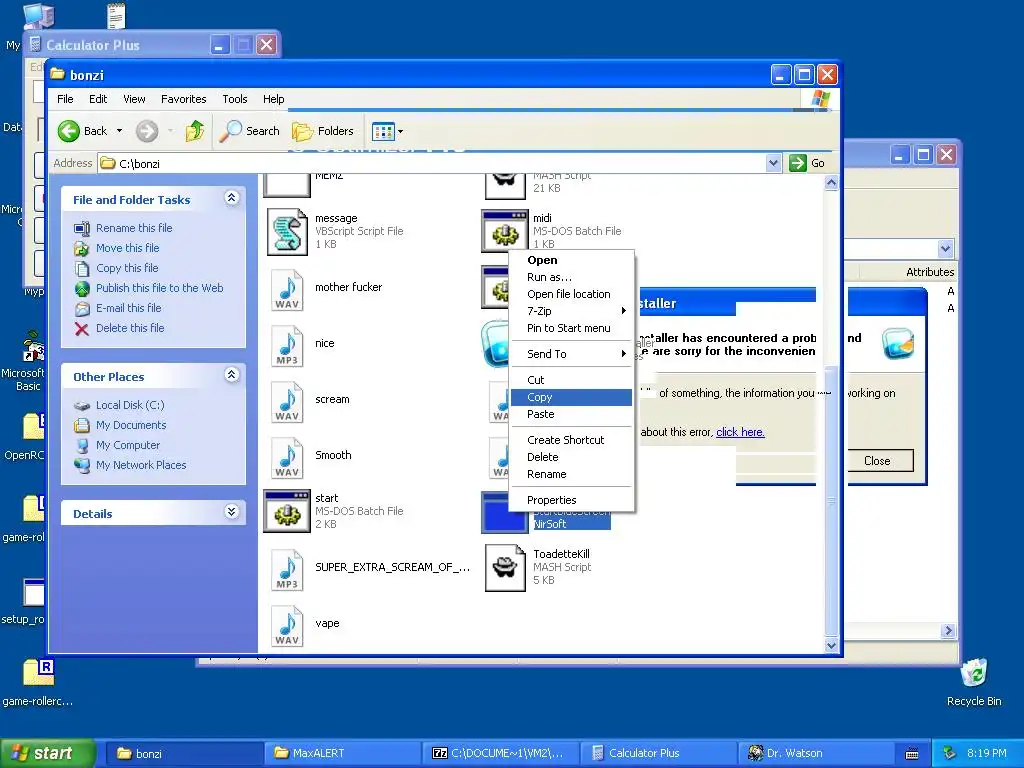Choose Create Shortcut in context menu
The width and height of the screenshot is (1024, 768).
click(x=571, y=440)
